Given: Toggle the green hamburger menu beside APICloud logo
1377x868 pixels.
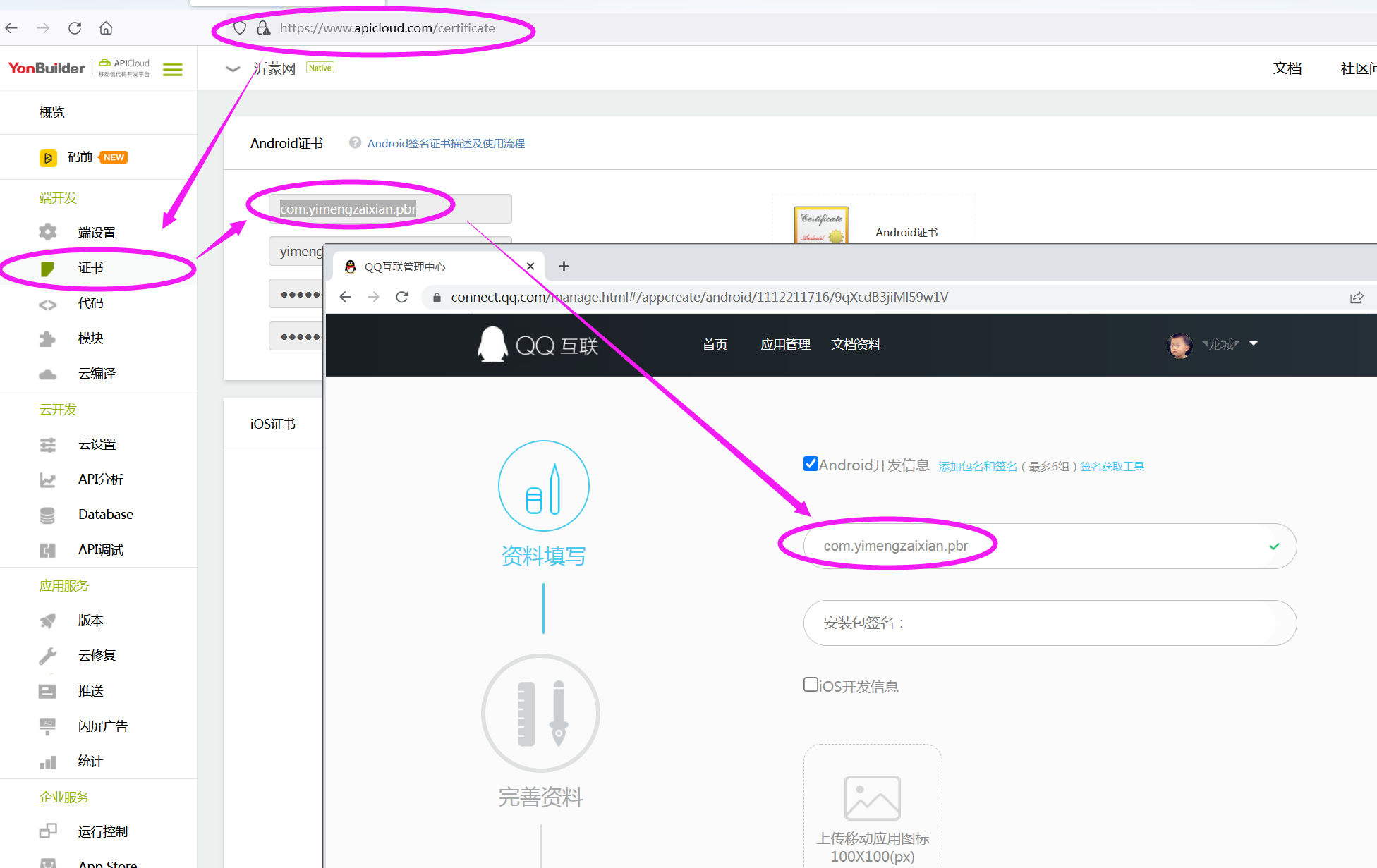Looking at the screenshot, I should pos(173,69).
